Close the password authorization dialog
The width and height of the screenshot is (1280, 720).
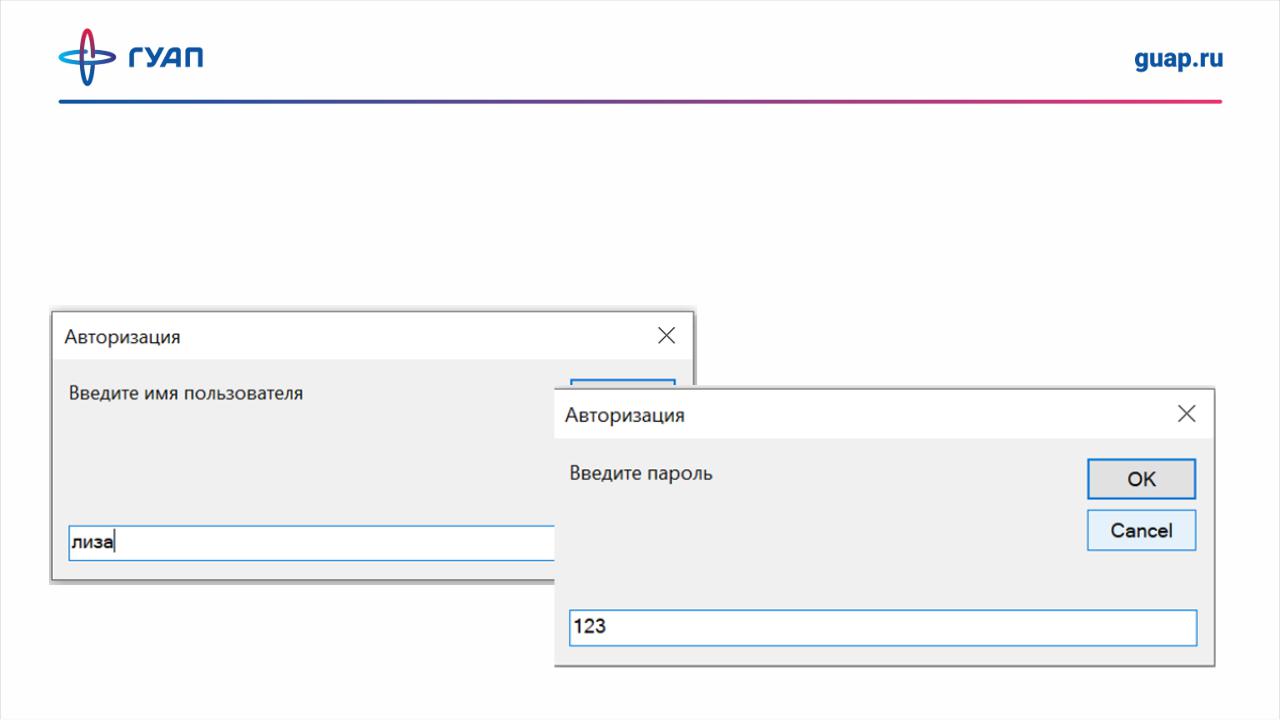pos(1186,414)
